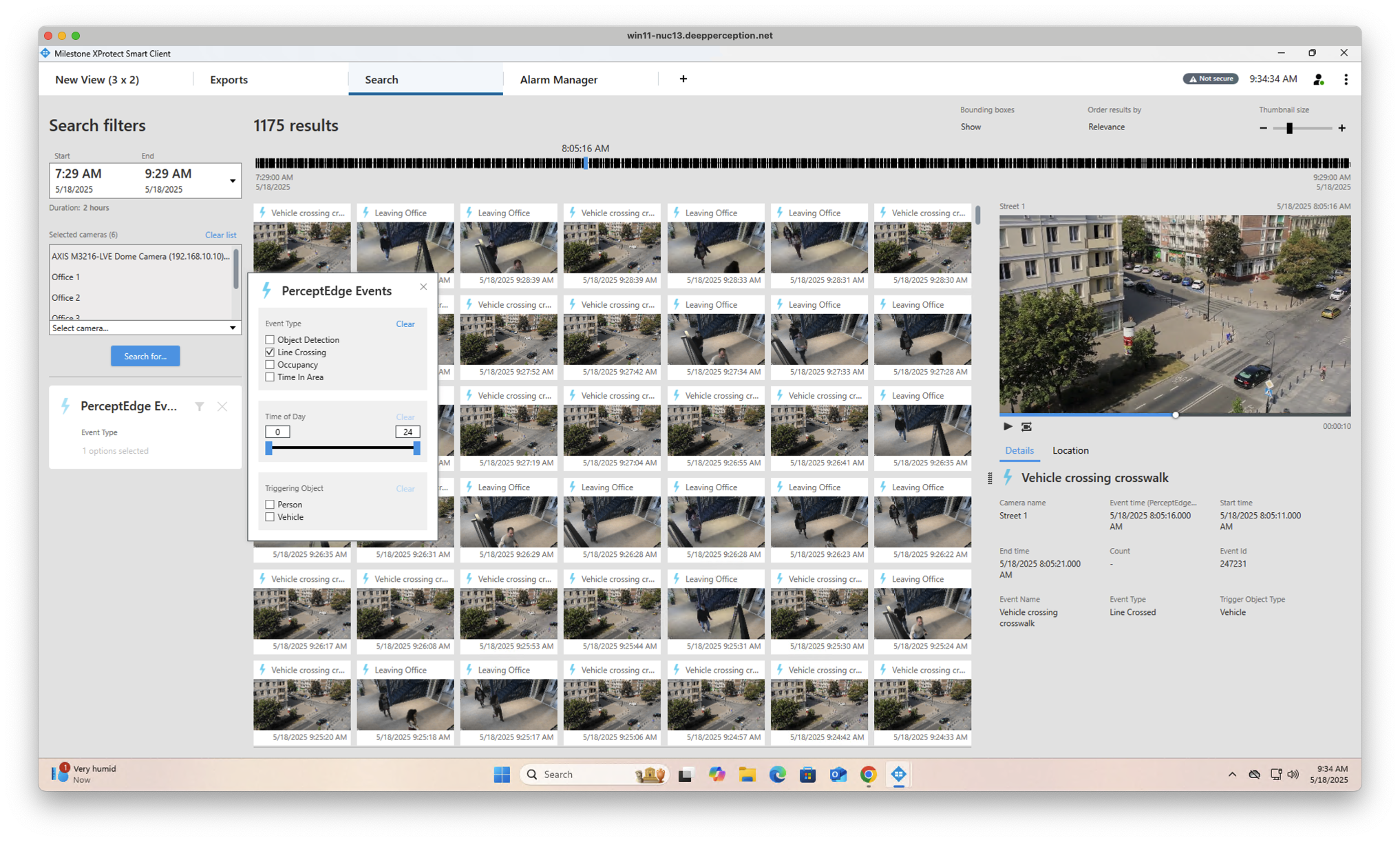Click the video preview progress handle
This screenshot has width=1400, height=842.
[1175, 414]
